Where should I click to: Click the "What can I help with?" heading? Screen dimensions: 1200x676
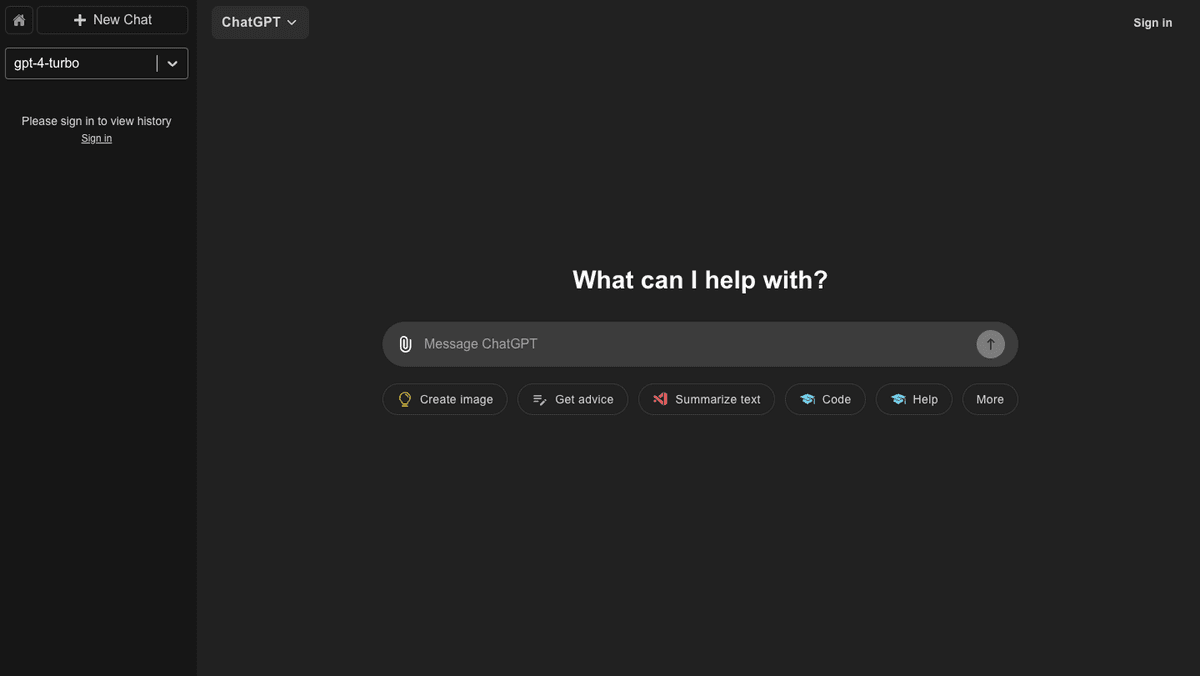click(x=700, y=280)
